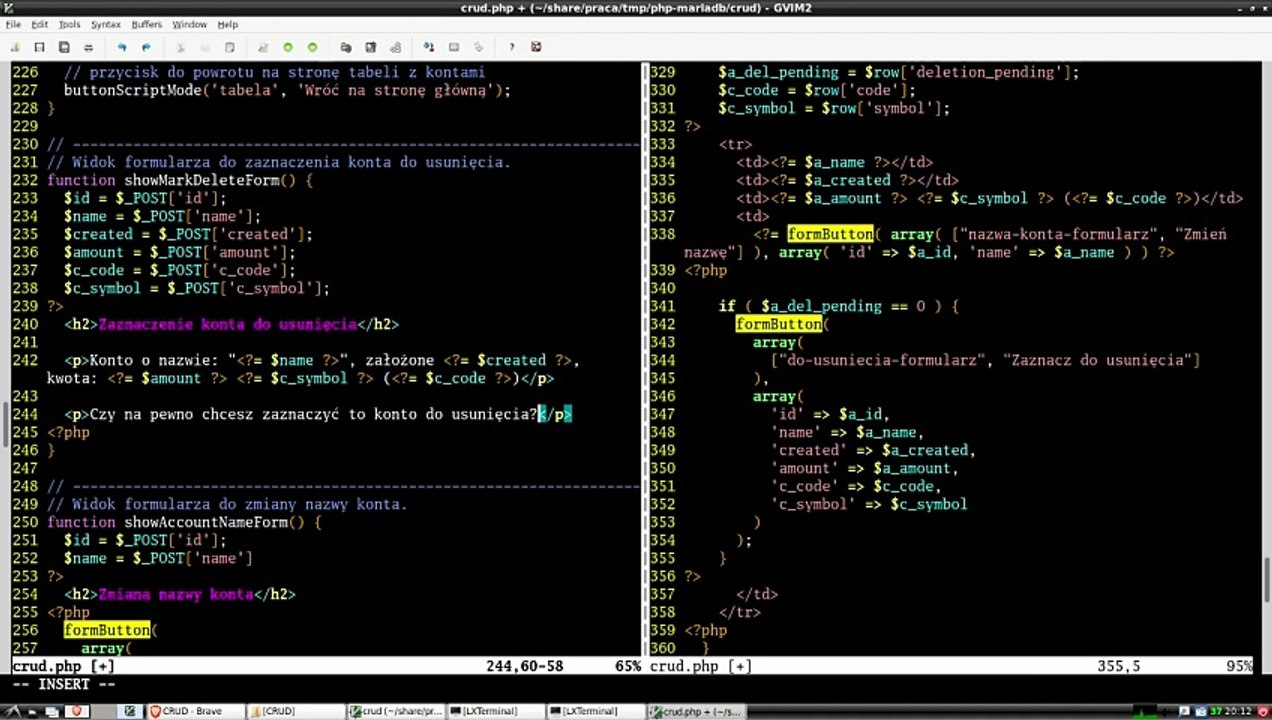Image resolution: width=1272 pixels, height=720 pixels.
Task: Open the Edit menu
Action: [x=39, y=24]
